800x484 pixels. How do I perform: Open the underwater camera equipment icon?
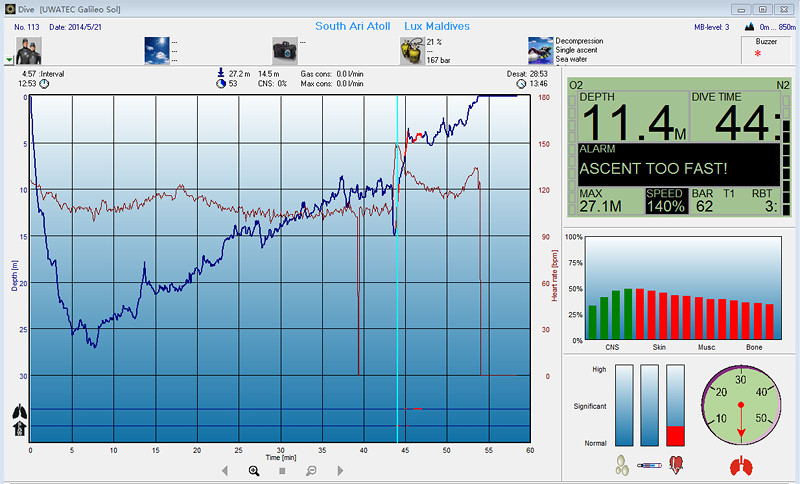285,50
